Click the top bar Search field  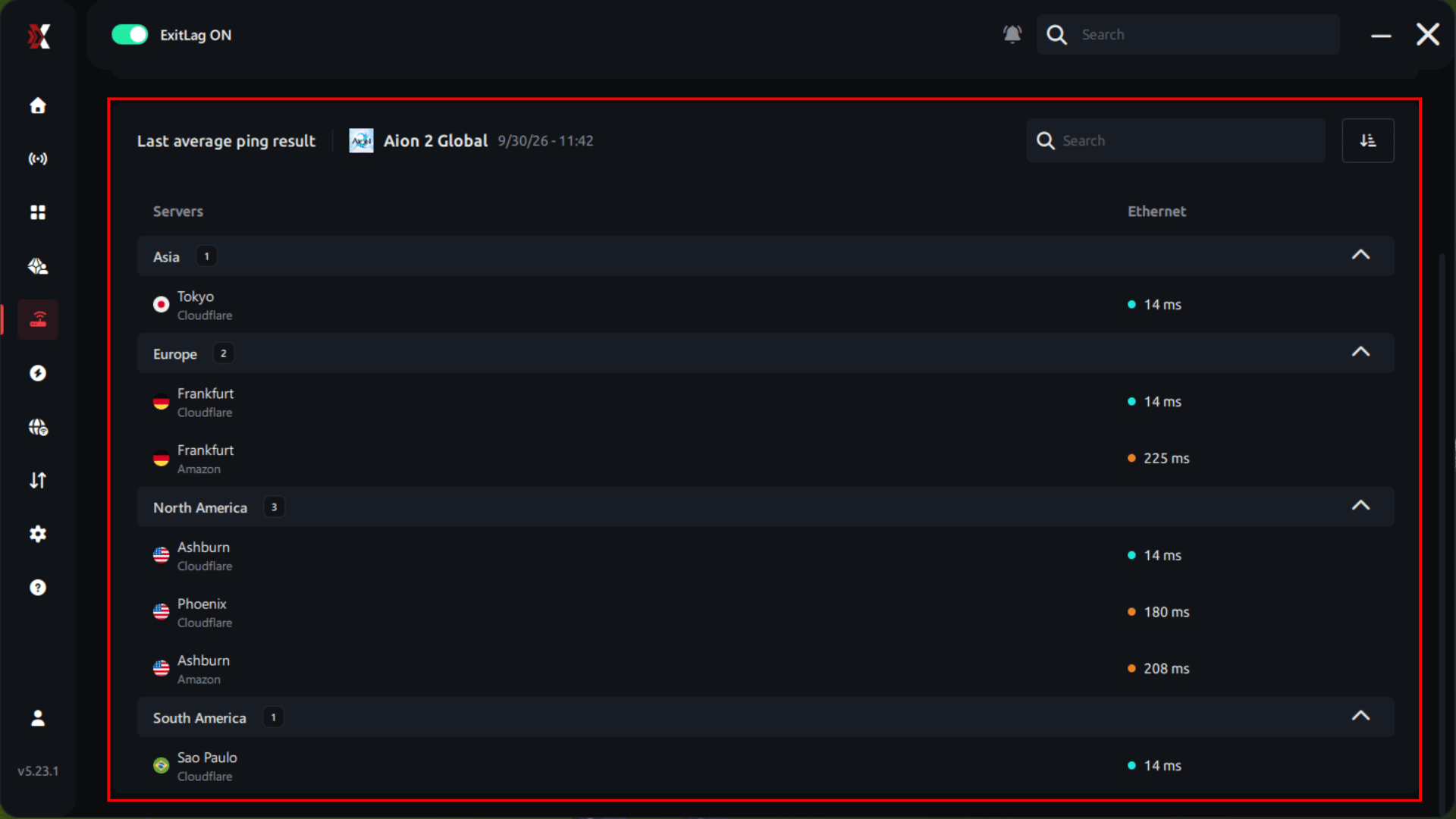point(1188,34)
